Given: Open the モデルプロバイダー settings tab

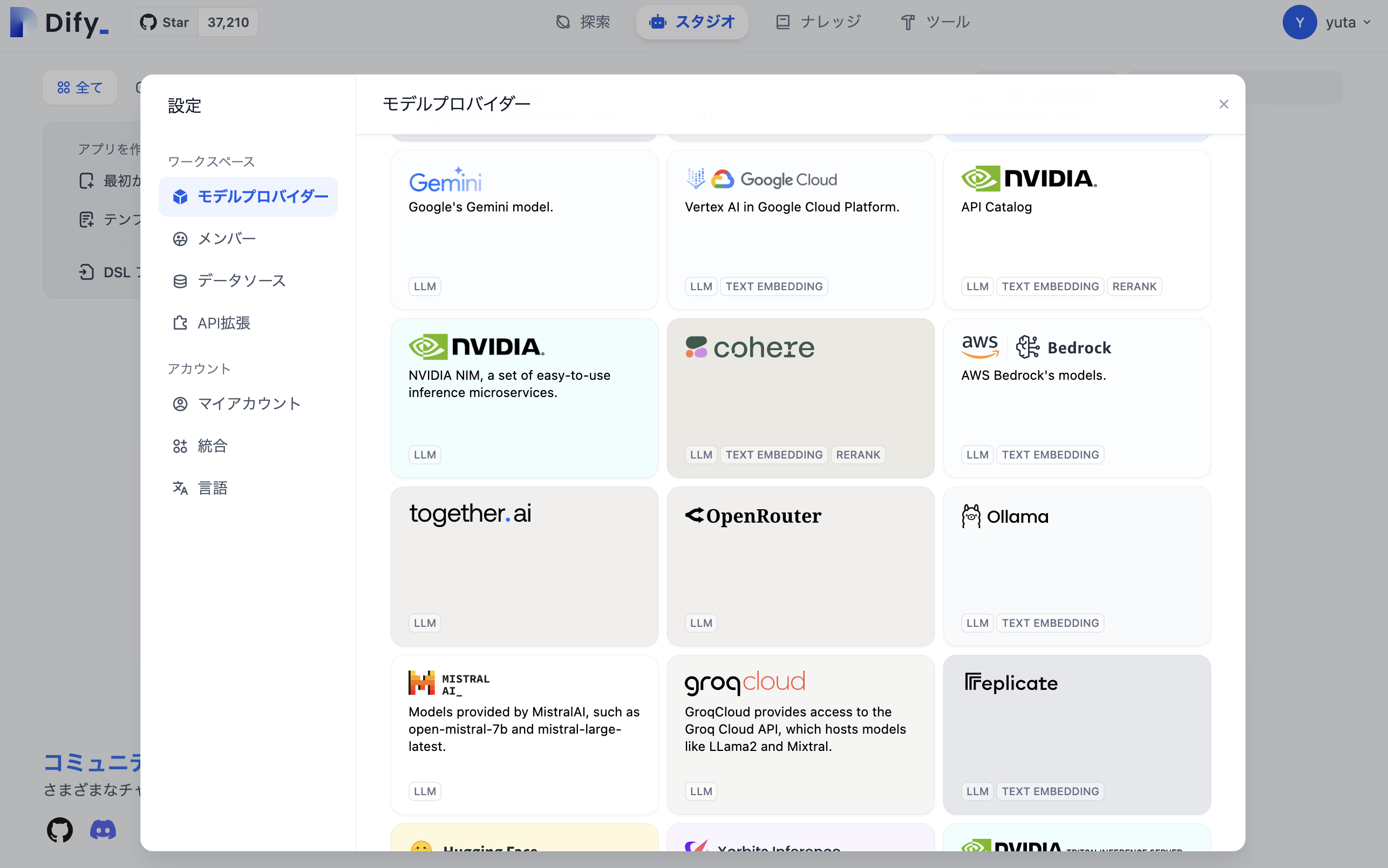Looking at the screenshot, I should [x=248, y=196].
